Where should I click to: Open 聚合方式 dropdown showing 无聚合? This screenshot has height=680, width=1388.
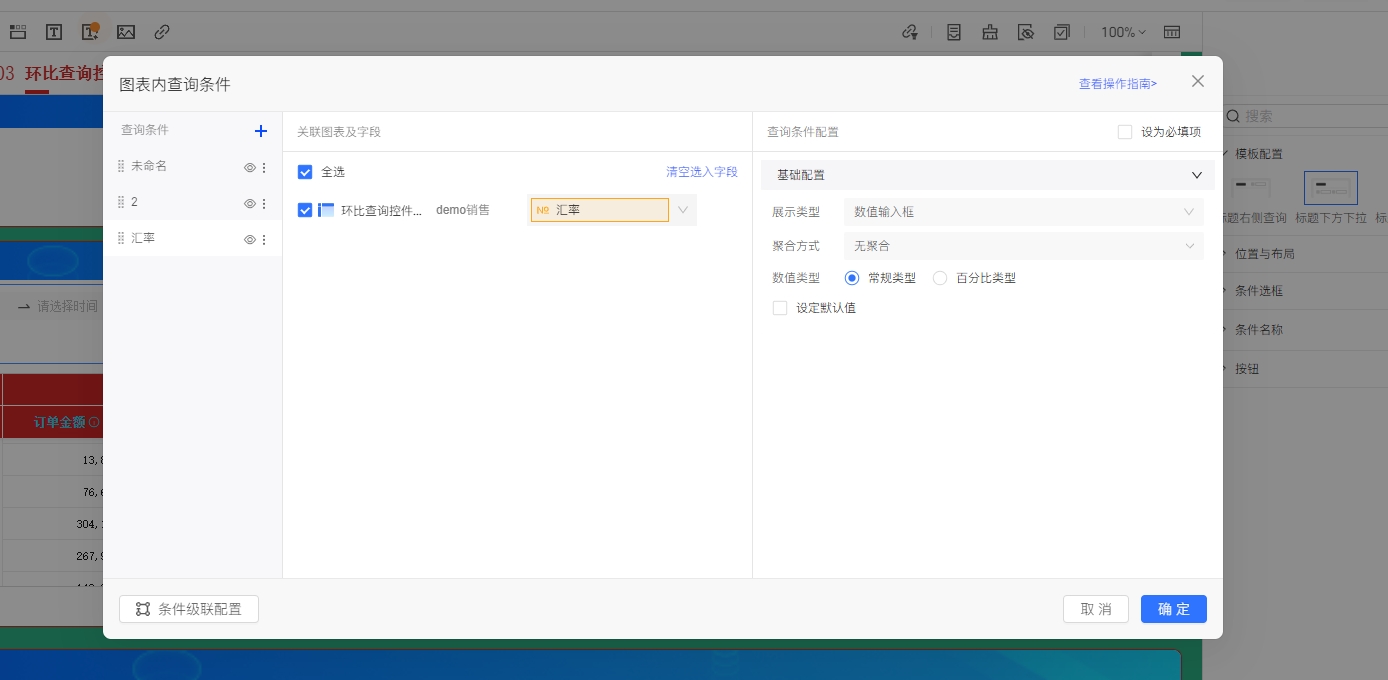click(x=1023, y=245)
